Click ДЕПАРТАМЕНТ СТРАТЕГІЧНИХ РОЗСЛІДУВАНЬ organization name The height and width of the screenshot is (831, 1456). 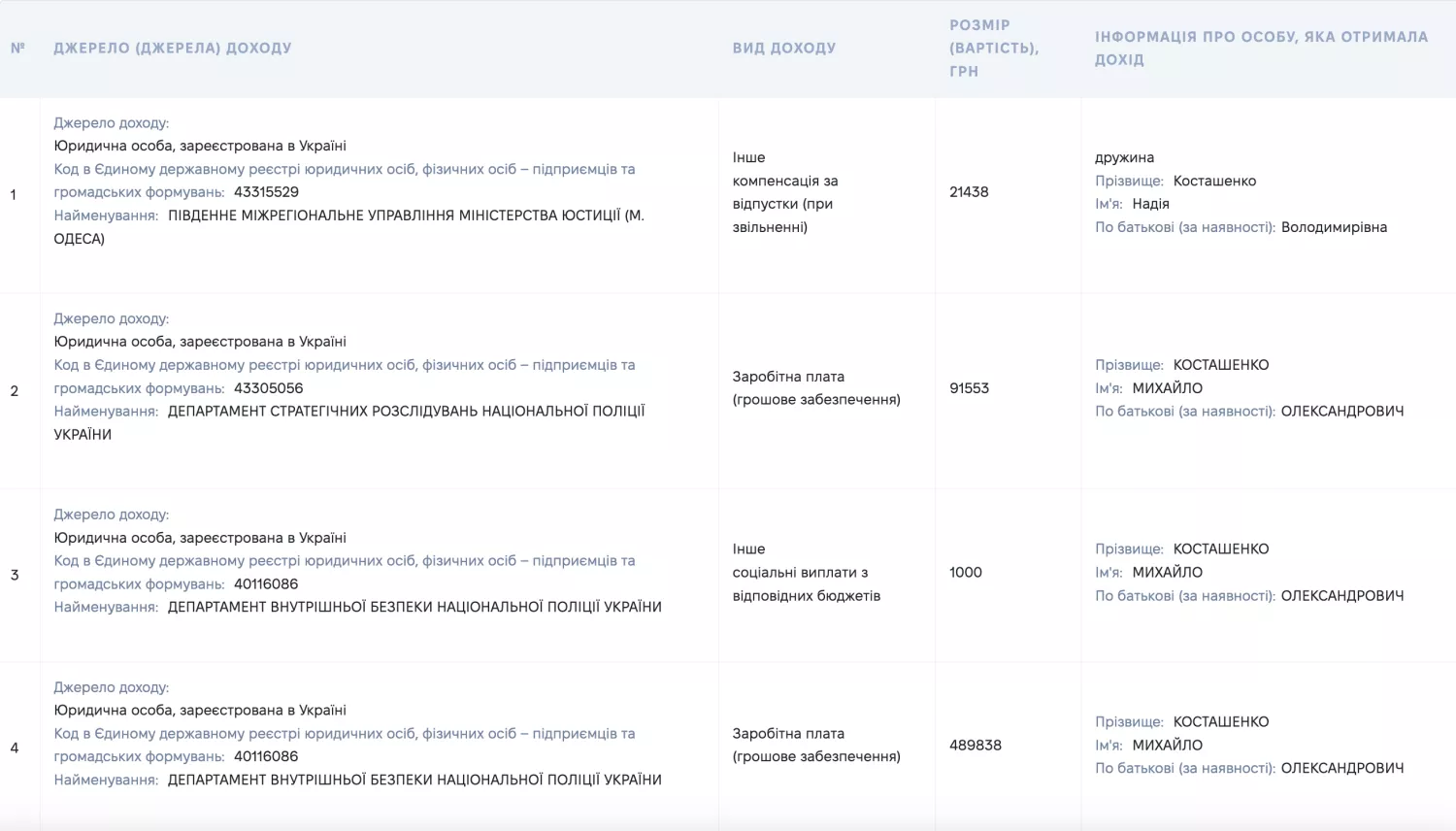tap(349, 423)
